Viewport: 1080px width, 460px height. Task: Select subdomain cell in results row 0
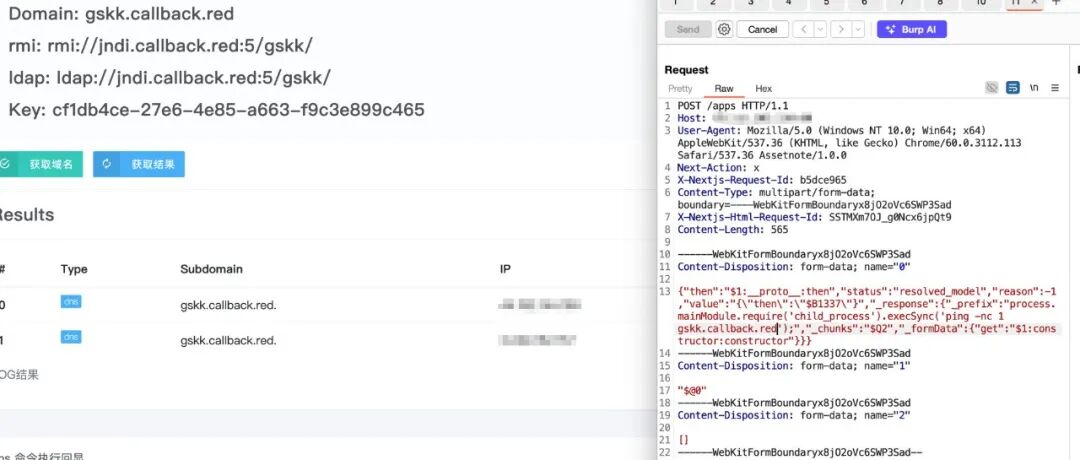[228, 305]
